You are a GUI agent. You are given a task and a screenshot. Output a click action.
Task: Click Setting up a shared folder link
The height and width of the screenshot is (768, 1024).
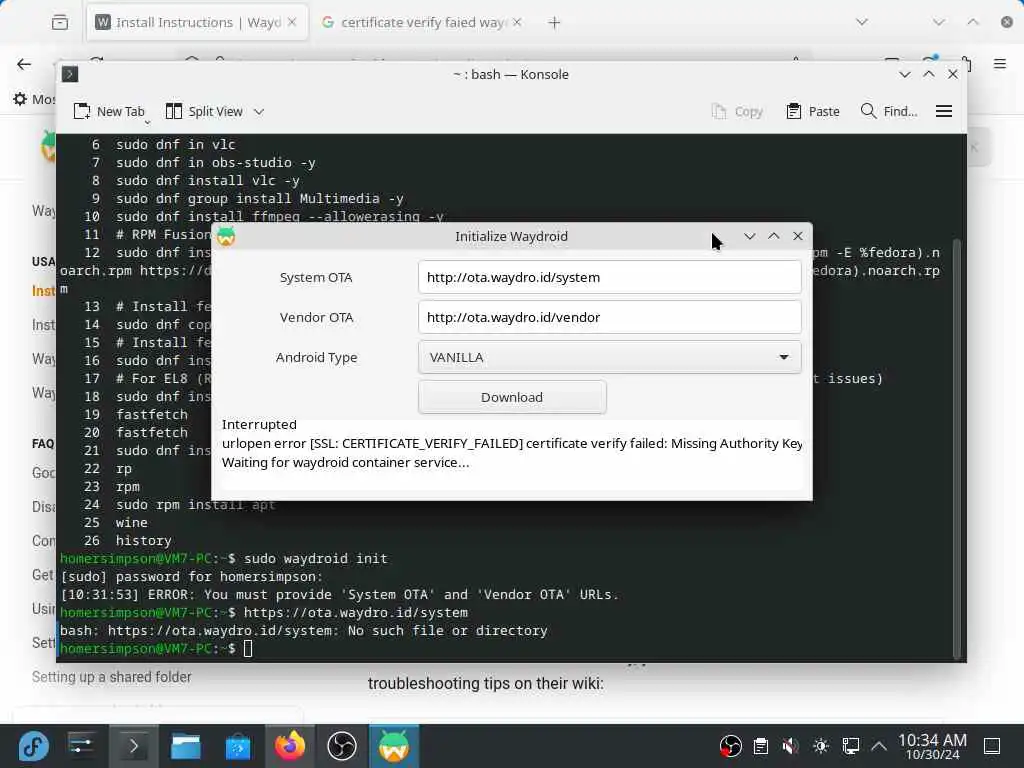click(112, 677)
